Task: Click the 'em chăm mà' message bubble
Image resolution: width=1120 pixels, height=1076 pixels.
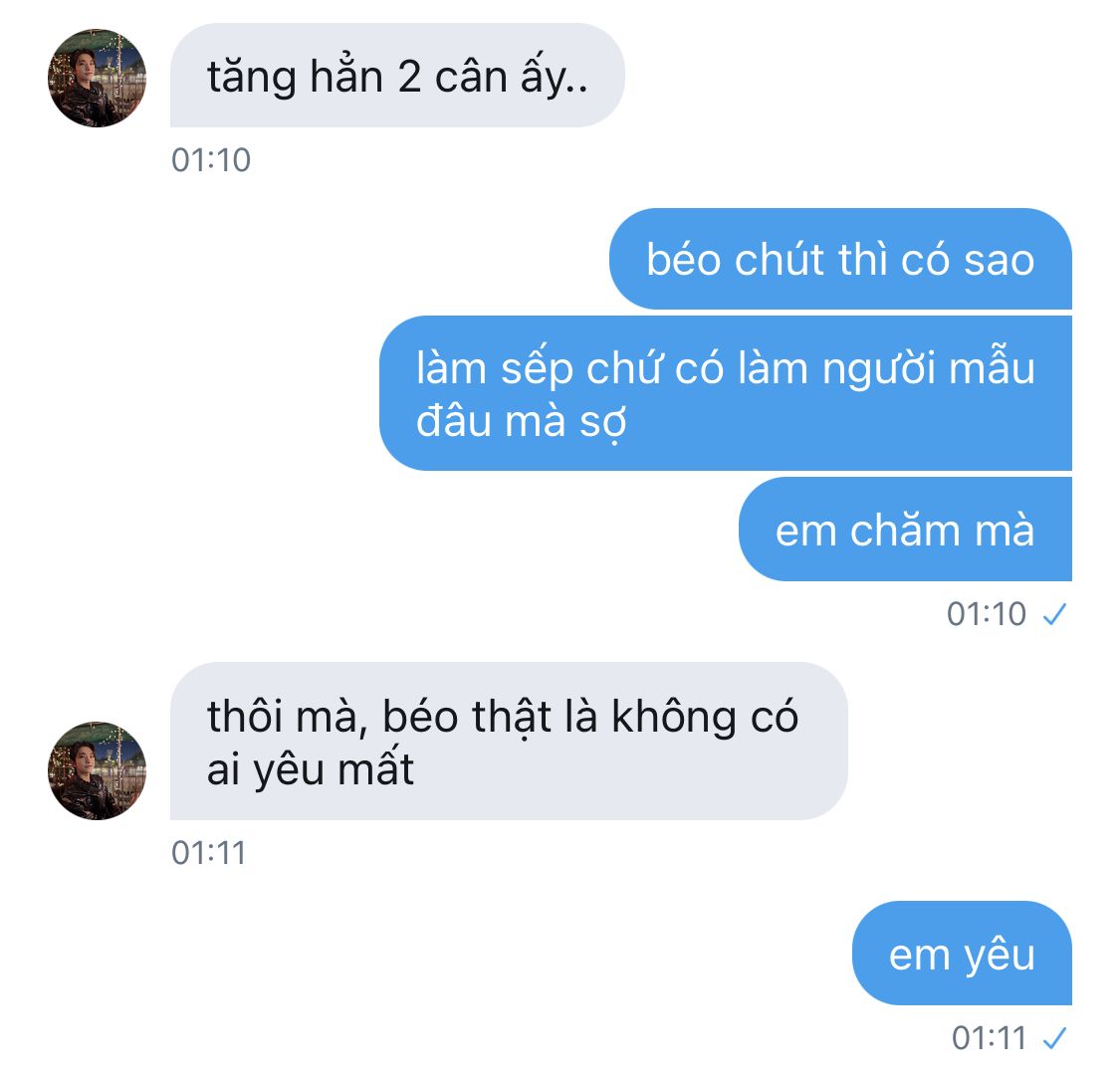Action: tap(905, 530)
